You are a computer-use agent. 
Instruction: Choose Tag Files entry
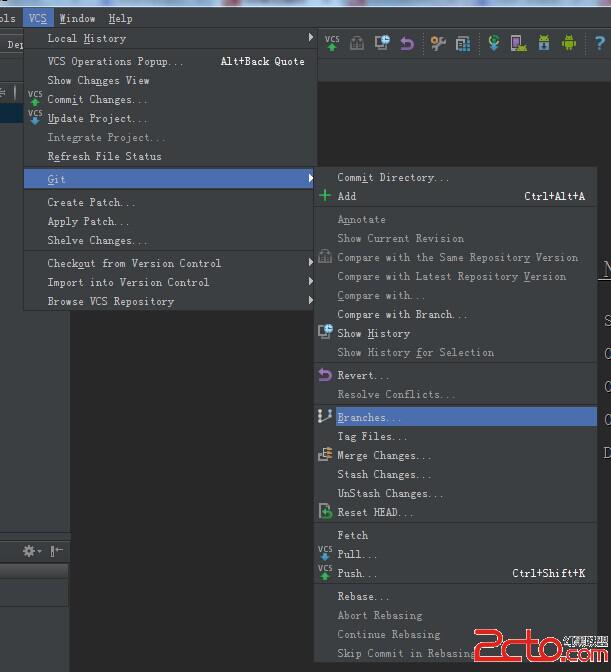[x=456, y=436]
